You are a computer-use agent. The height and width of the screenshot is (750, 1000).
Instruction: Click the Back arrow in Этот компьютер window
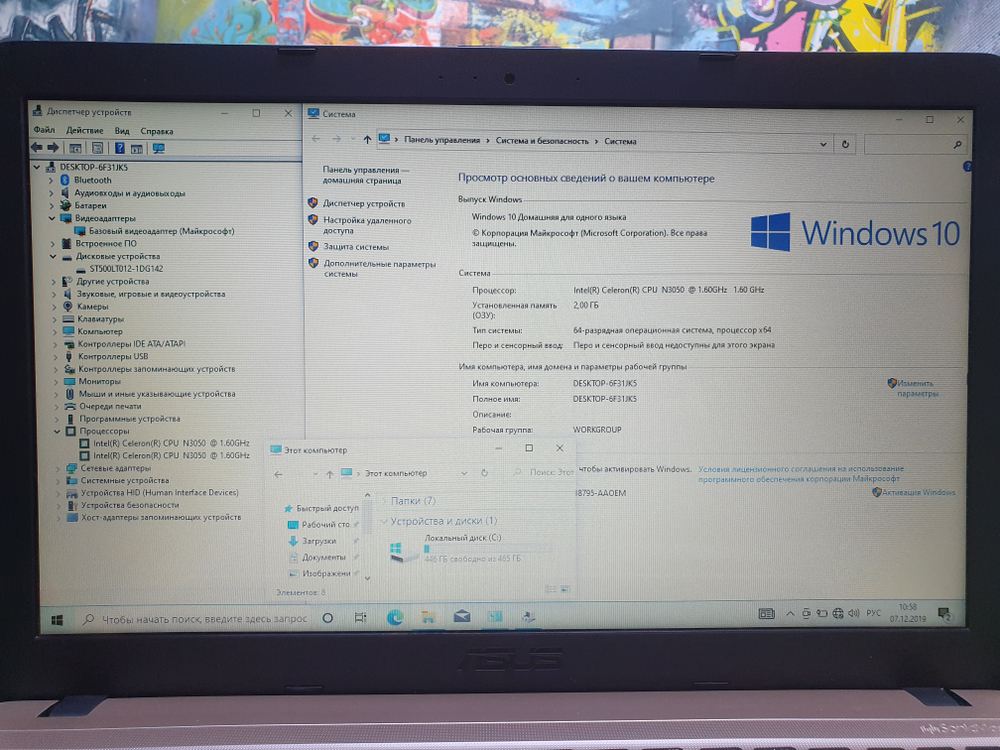[279, 474]
